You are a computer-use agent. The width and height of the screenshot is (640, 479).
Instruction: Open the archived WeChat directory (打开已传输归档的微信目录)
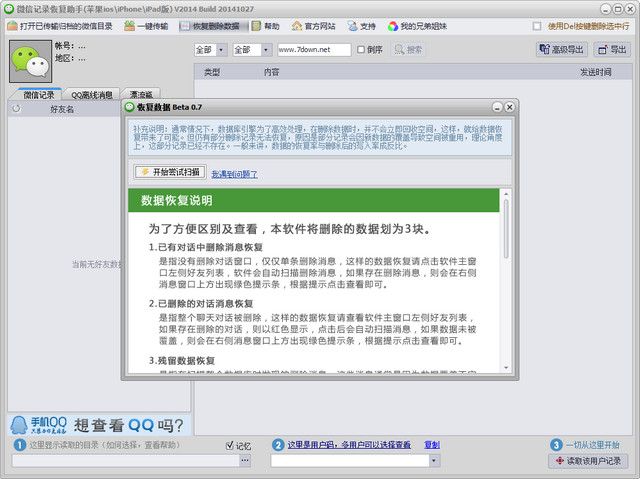[x=60, y=26]
